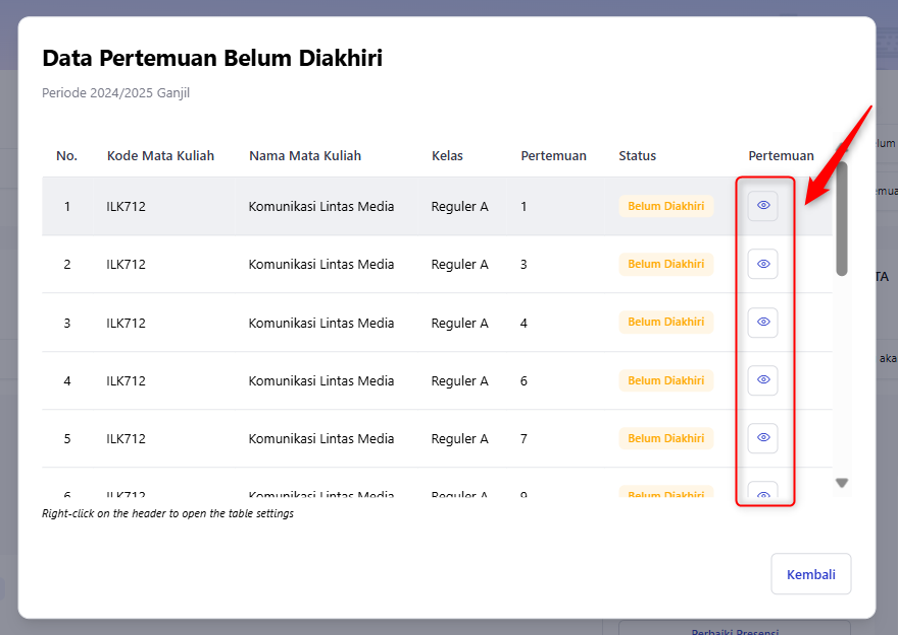Click the Status column header
Screen dimensions: 898x635
click(x=637, y=156)
